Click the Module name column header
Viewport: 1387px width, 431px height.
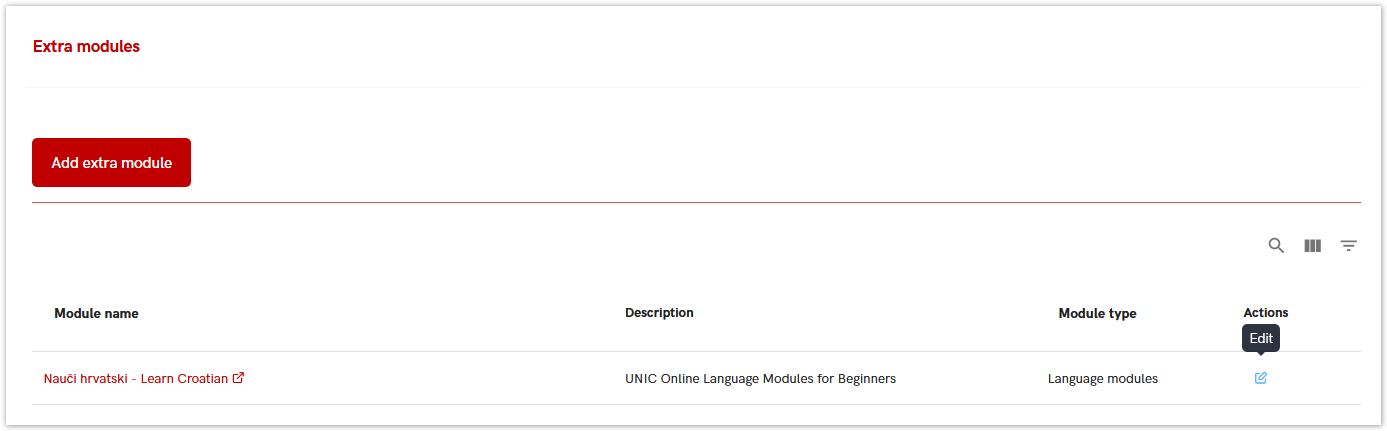pos(96,314)
